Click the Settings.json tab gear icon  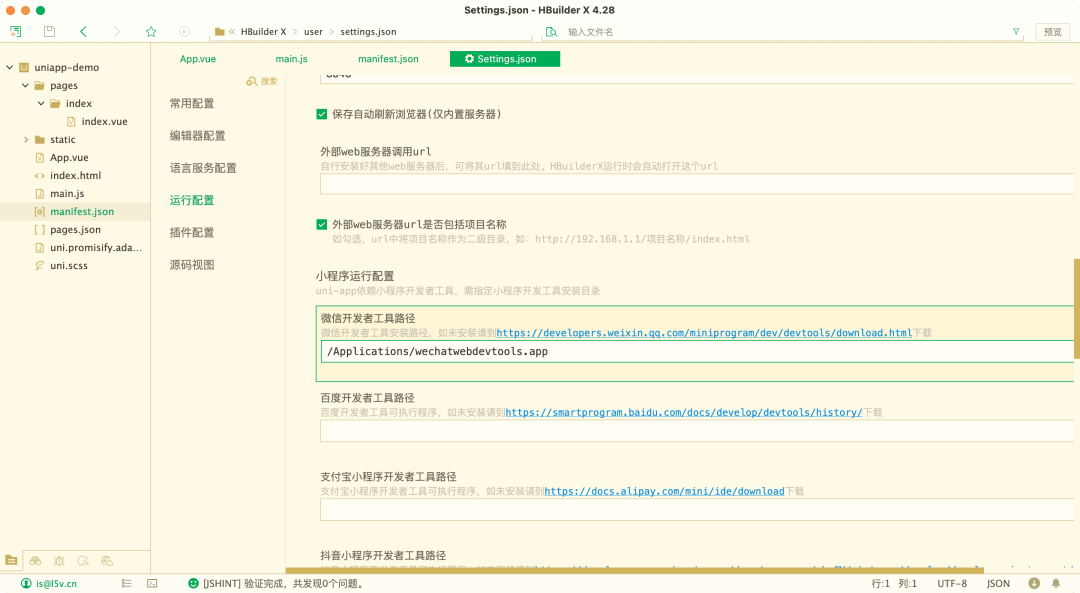click(469, 59)
